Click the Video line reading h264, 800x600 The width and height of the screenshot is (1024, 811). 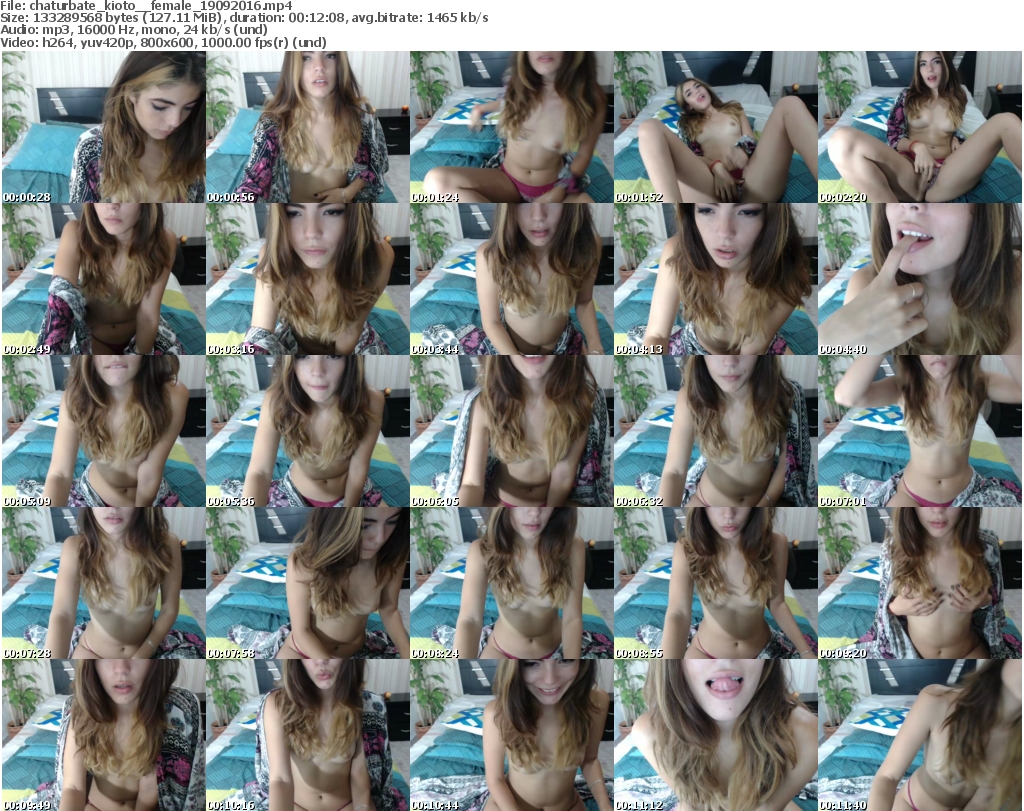point(163,42)
